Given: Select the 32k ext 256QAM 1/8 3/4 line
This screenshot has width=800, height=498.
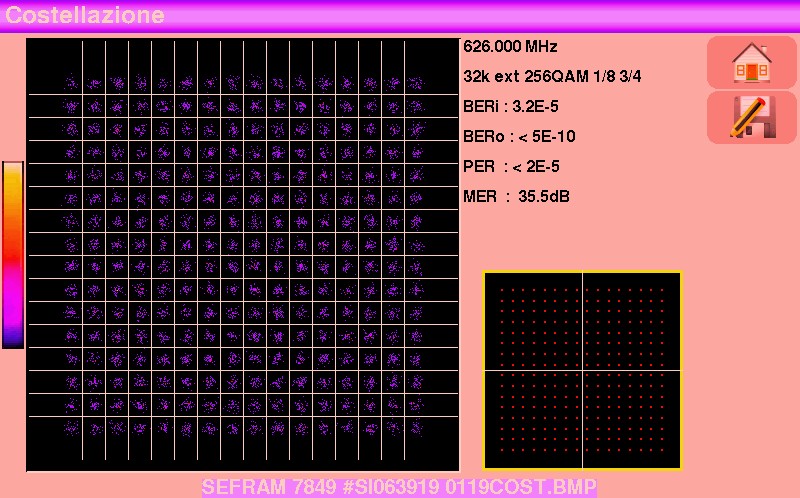Looking at the screenshot, I should (x=552, y=77).
